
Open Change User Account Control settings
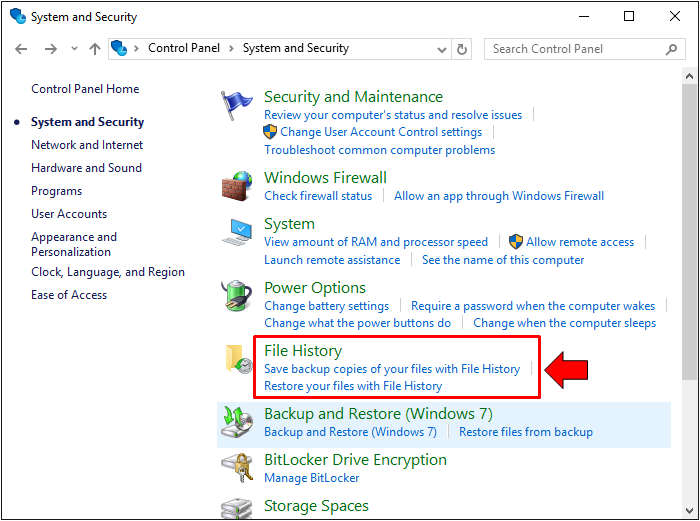click(x=381, y=132)
